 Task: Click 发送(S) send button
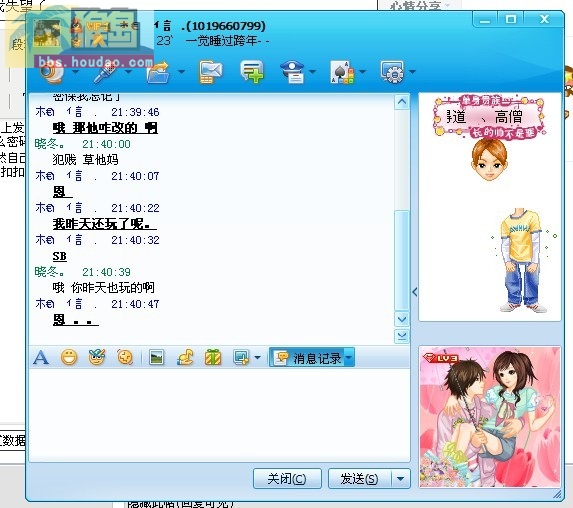pos(360,479)
